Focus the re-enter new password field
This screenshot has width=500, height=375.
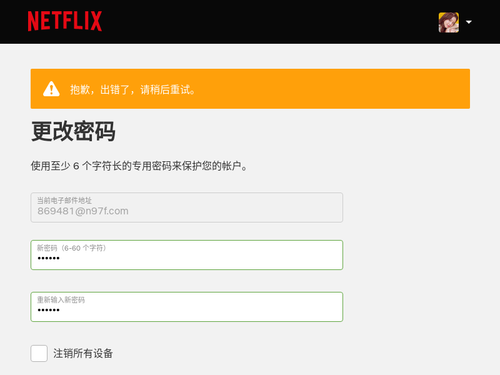[187, 307]
